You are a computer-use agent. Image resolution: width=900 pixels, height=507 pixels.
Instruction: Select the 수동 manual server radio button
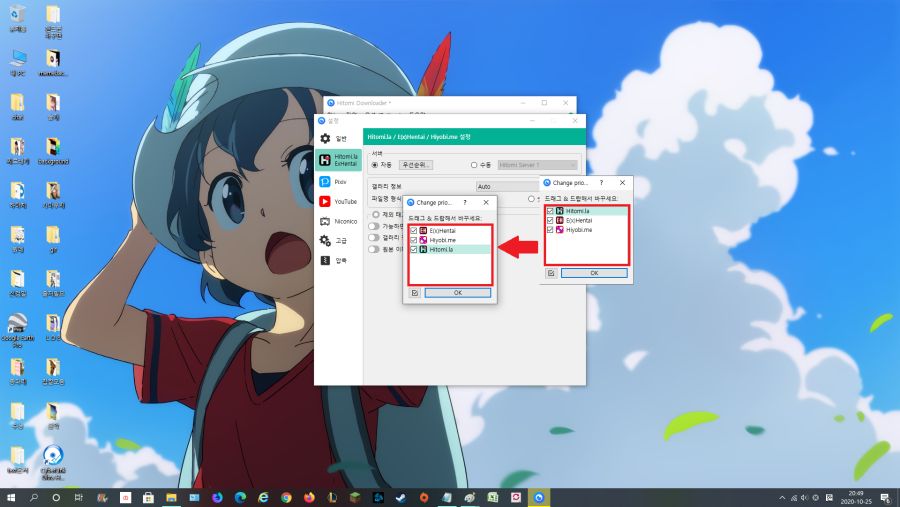click(x=474, y=165)
